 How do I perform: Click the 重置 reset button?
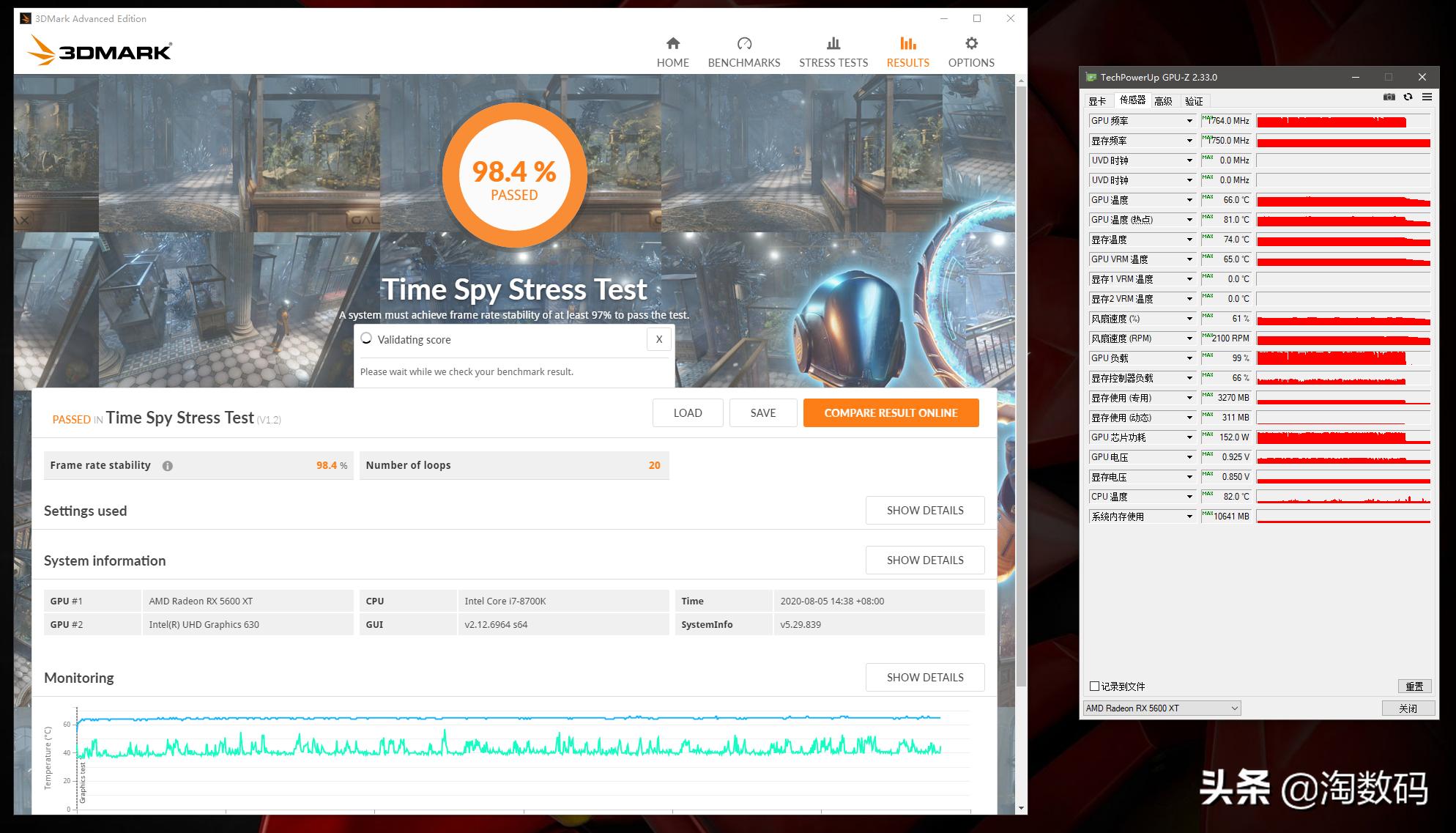[1414, 686]
